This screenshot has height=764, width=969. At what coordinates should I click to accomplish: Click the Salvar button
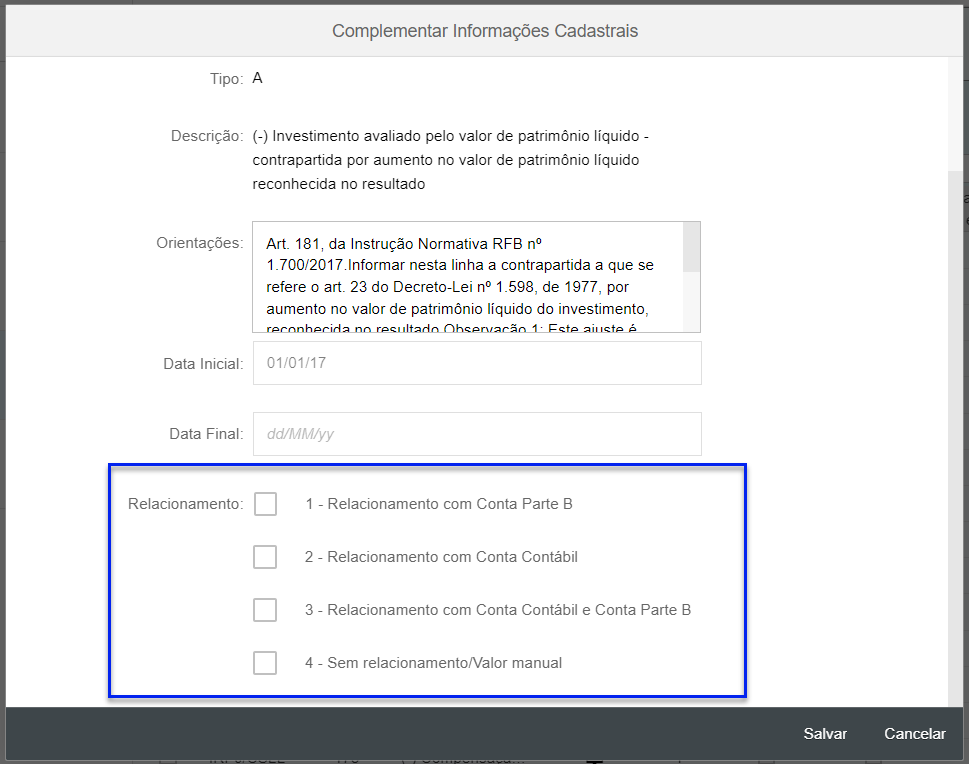point(825,734)
